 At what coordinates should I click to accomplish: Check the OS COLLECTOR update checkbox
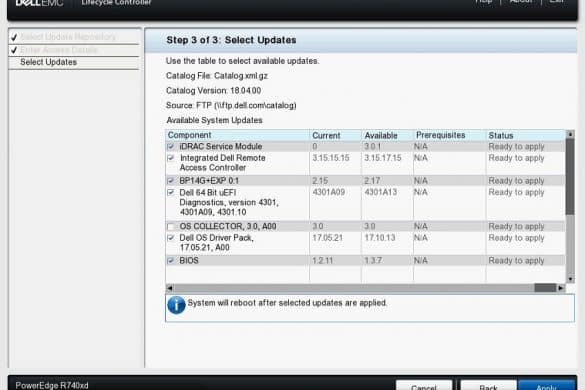[171, 227]
